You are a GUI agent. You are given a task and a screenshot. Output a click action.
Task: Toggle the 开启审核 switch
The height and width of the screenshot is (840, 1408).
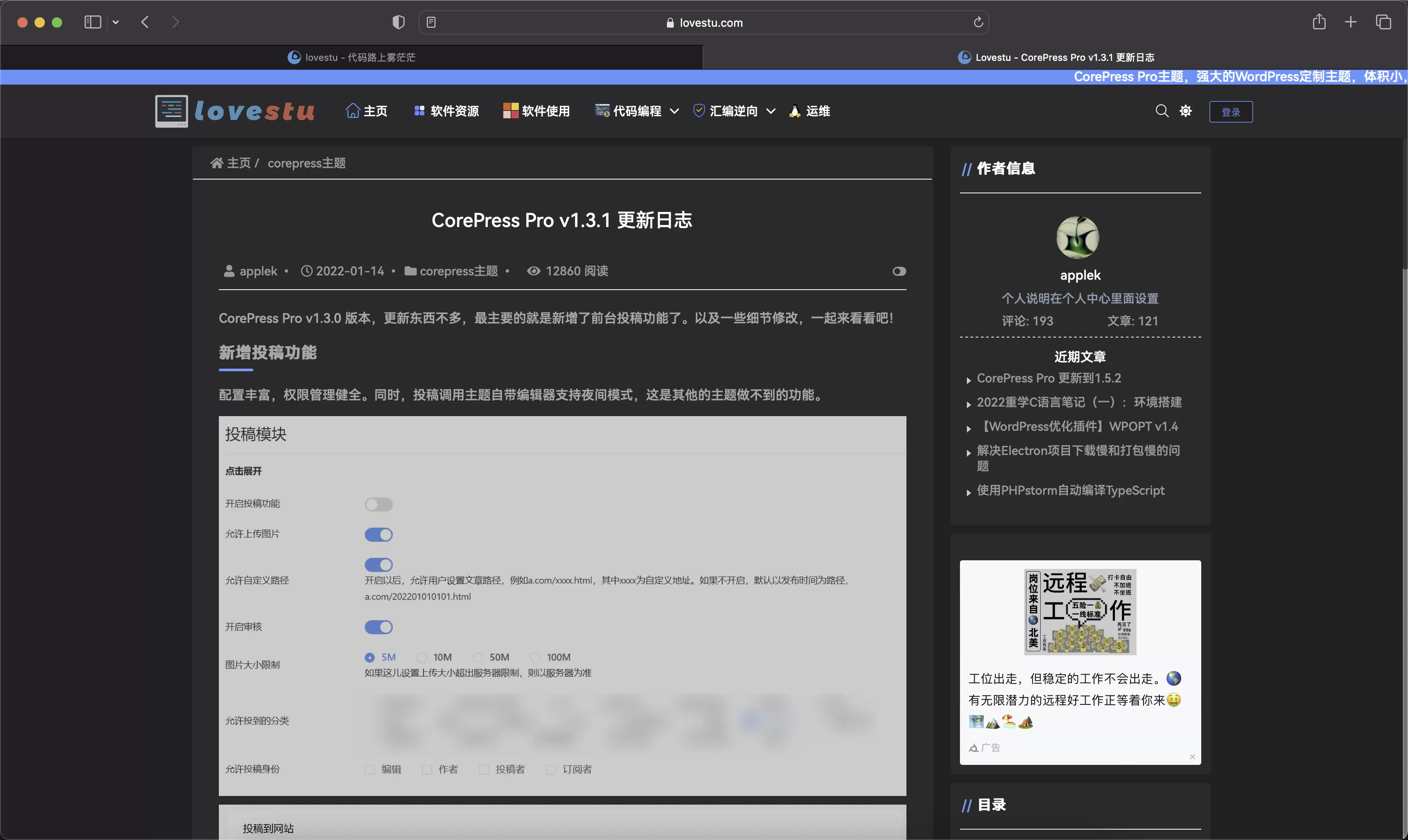click(379, 627)
